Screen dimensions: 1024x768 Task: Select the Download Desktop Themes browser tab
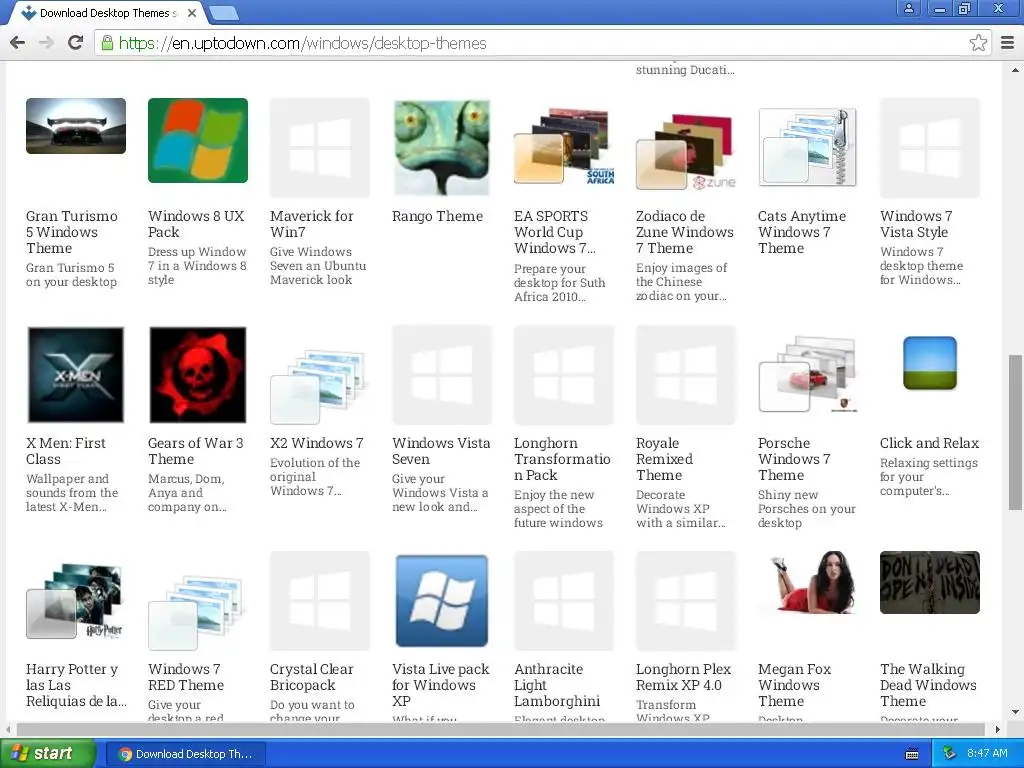[108, 12]
